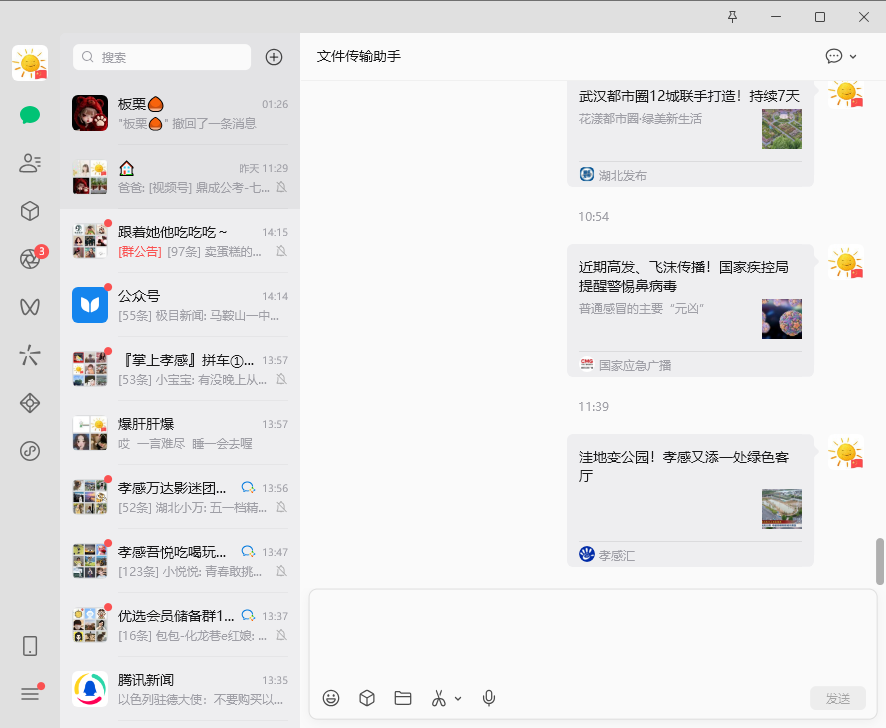Click the park article thumbnail image
The height and width of the screenshot is (728, 886).
click(782, 509)
